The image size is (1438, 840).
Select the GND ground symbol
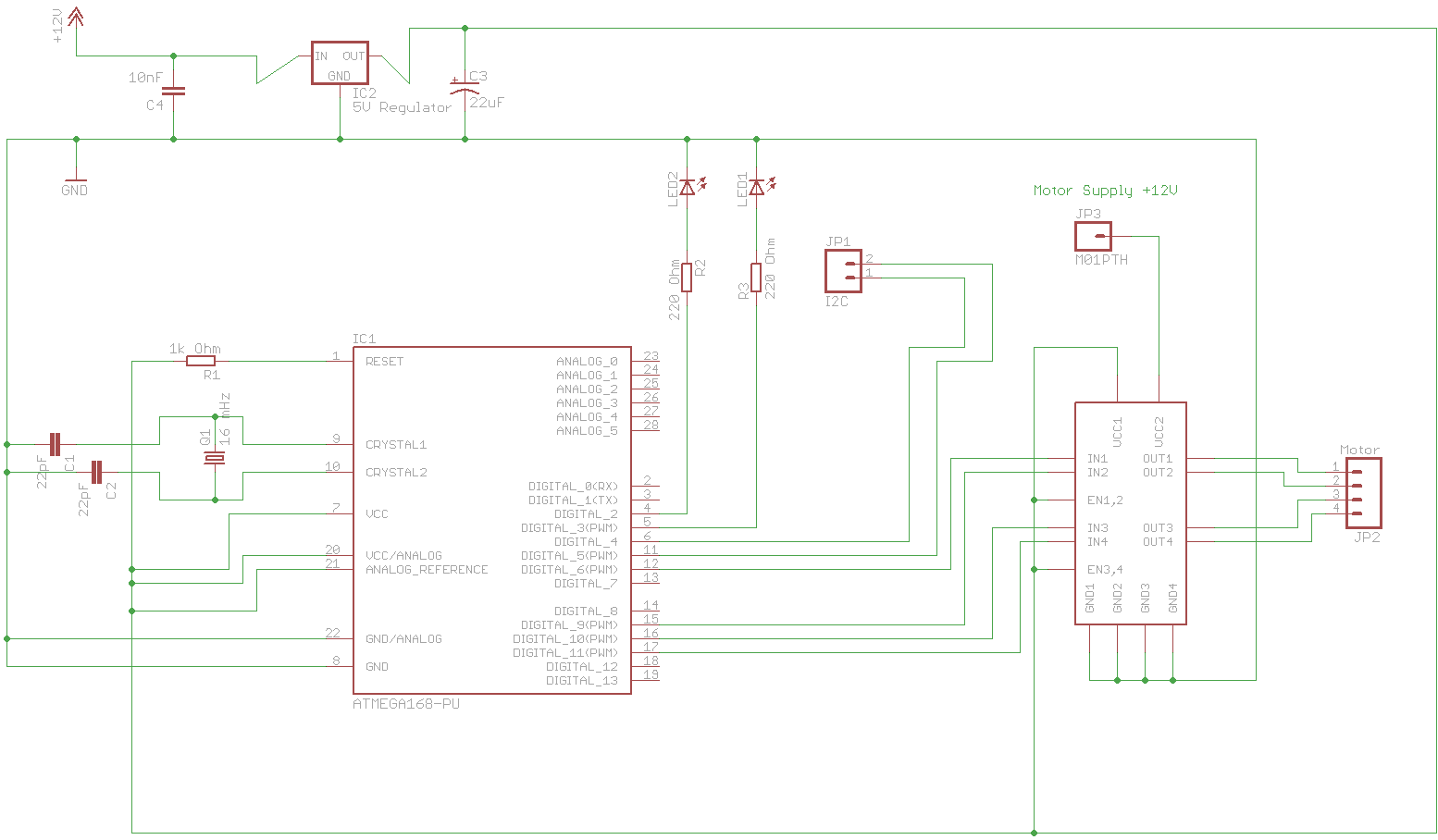[76, 179]
